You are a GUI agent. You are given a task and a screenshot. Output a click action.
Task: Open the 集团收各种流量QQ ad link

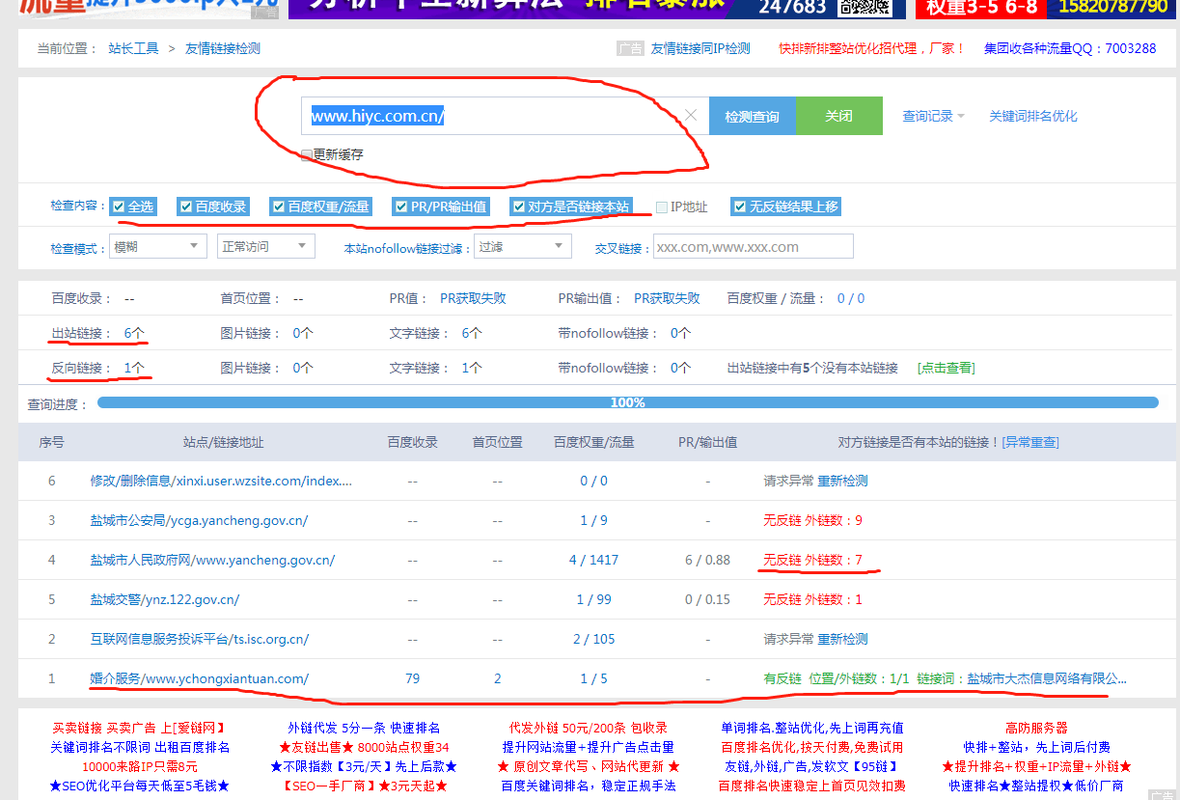point(1069,48)
